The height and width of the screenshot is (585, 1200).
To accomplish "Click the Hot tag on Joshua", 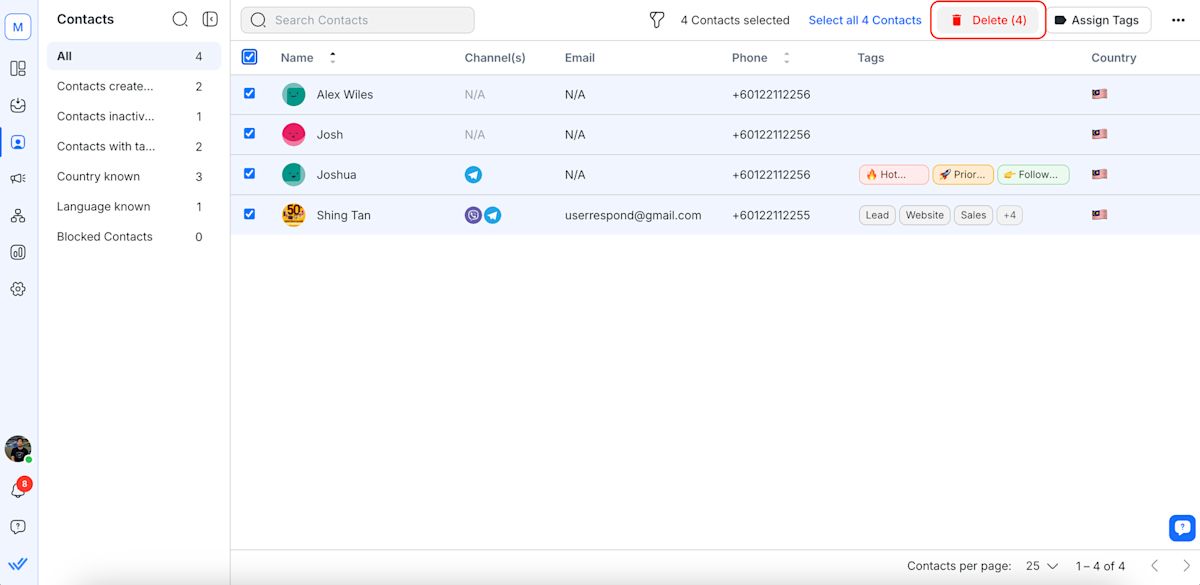I will pos(893,175).
